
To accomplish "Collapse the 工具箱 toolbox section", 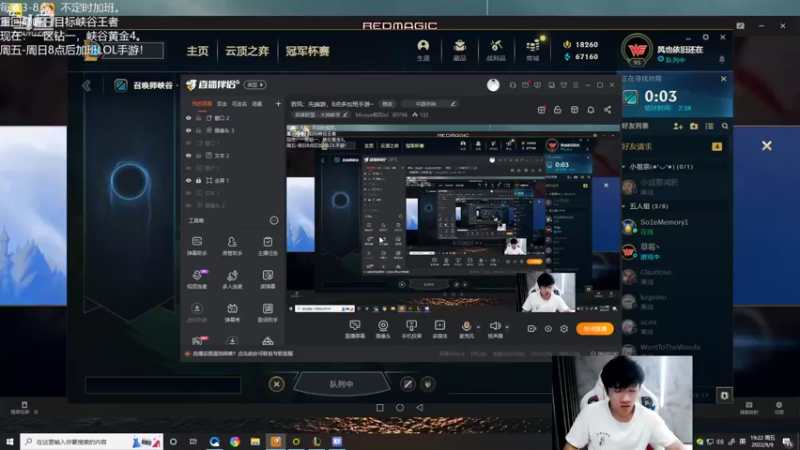I will point(274,220).
